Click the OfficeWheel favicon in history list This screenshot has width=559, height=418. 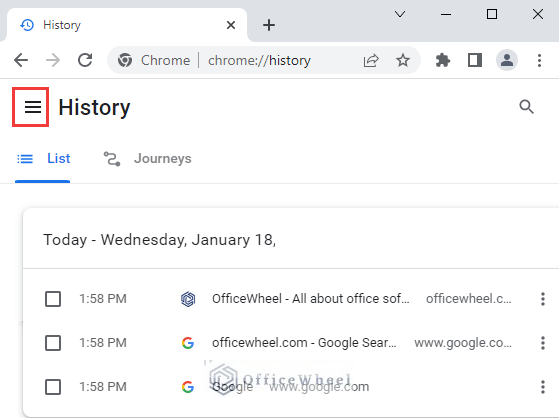(x=188, y=299)
